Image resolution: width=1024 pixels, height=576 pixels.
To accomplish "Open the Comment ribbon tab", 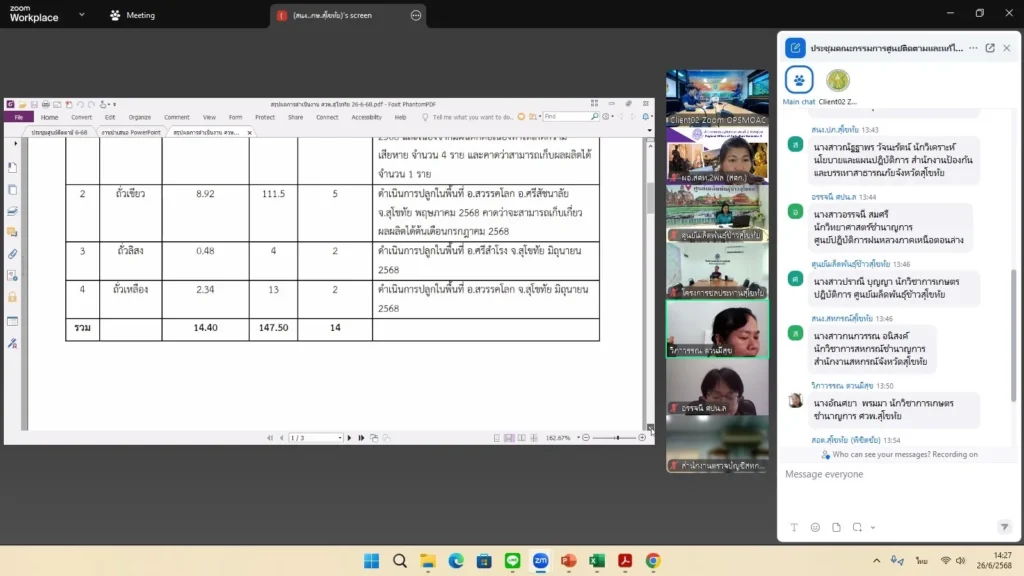I will (x=176, y=118).
